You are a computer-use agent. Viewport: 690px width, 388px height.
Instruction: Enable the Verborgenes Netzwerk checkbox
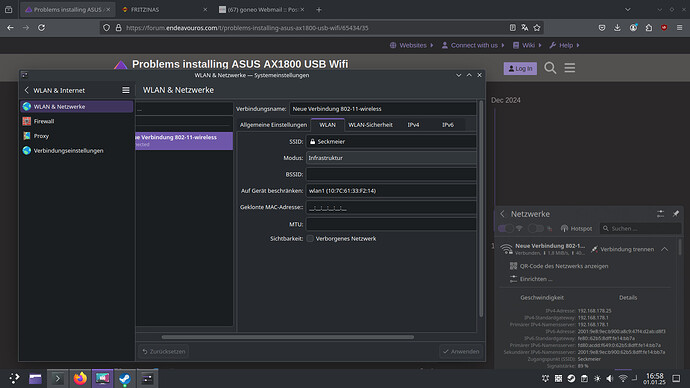[310, 238]
